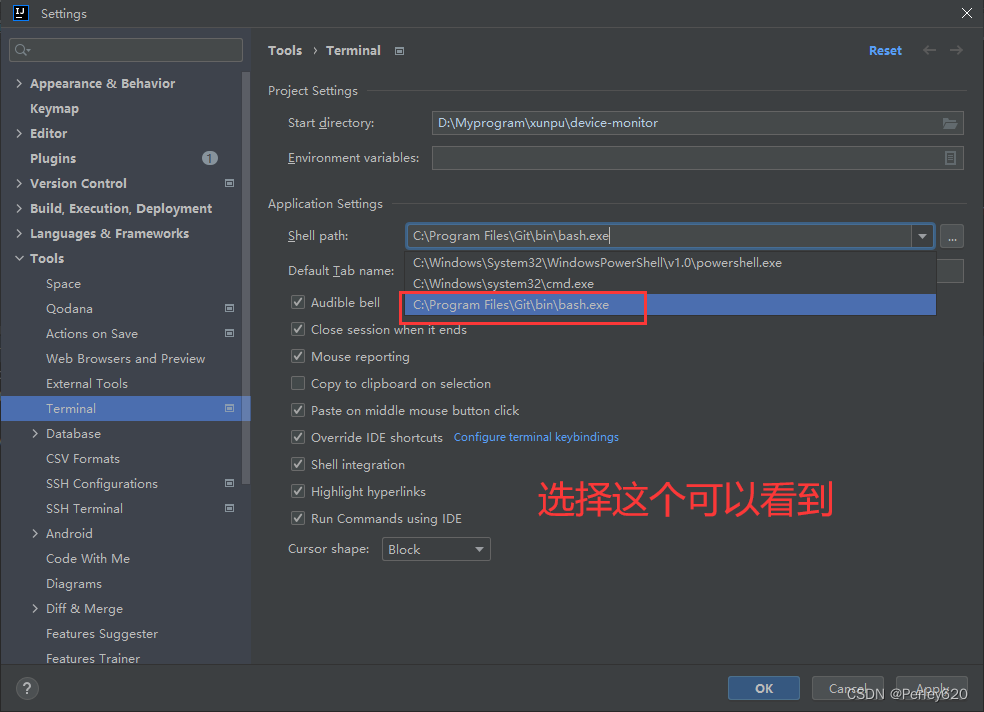The height and width of the screenshot is (712, 984).
Task: Browse for Start directory with folder icon
Action: (950, 123)
